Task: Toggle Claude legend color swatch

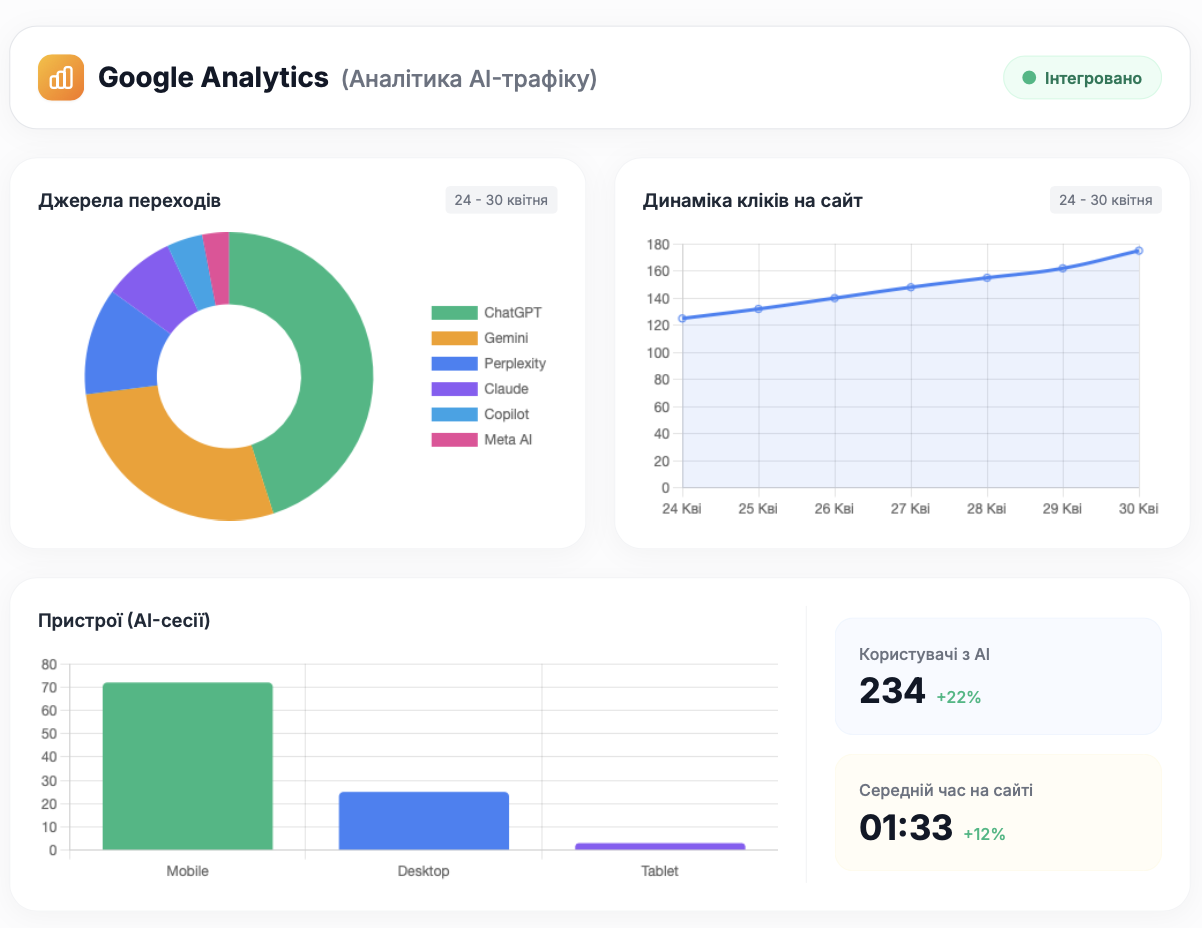Action: pos(454,389)
